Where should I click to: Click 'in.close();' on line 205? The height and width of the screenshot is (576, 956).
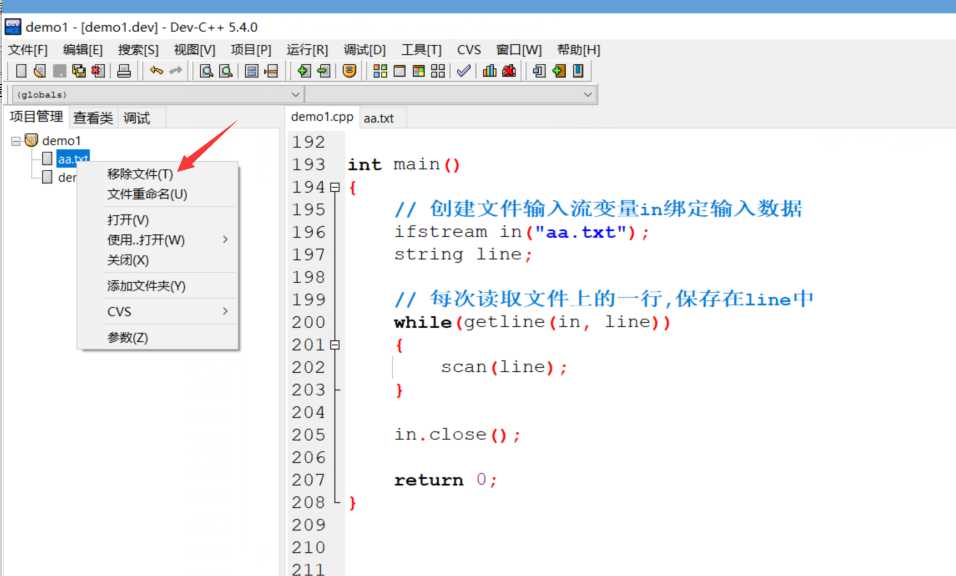457,435
